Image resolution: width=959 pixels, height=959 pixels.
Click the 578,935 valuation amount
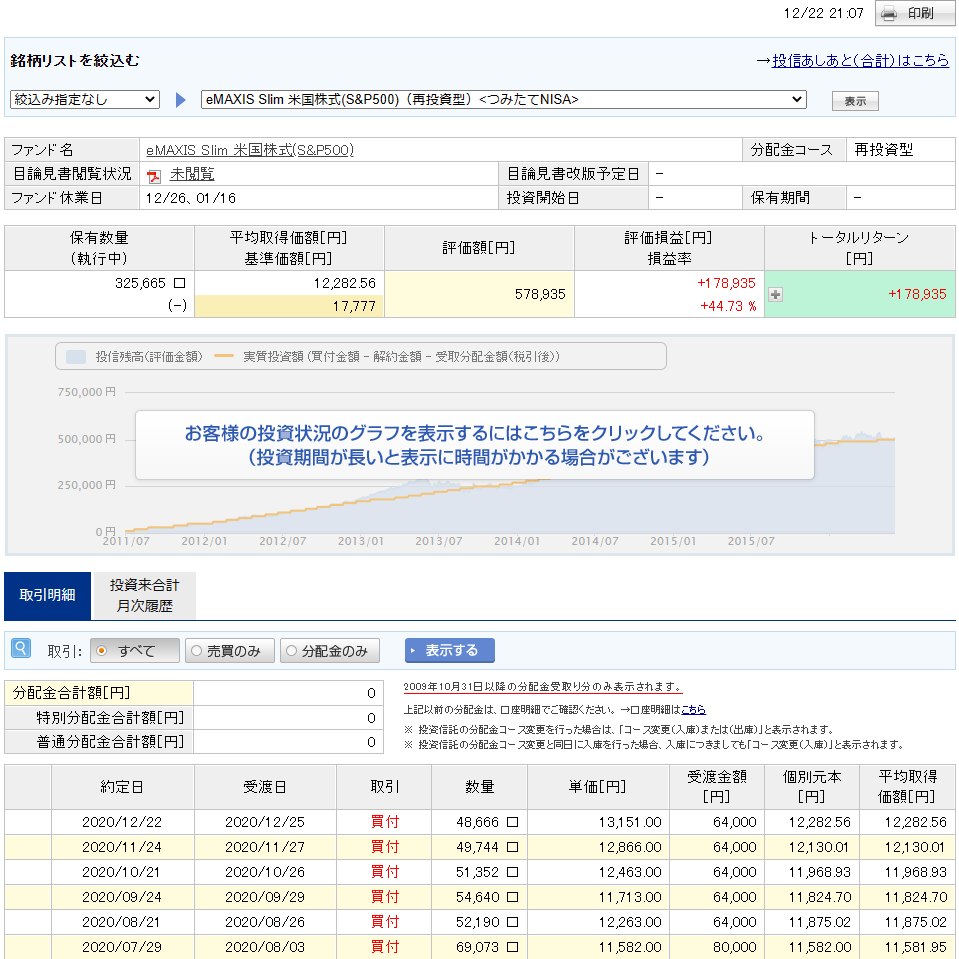coord(540,294)
